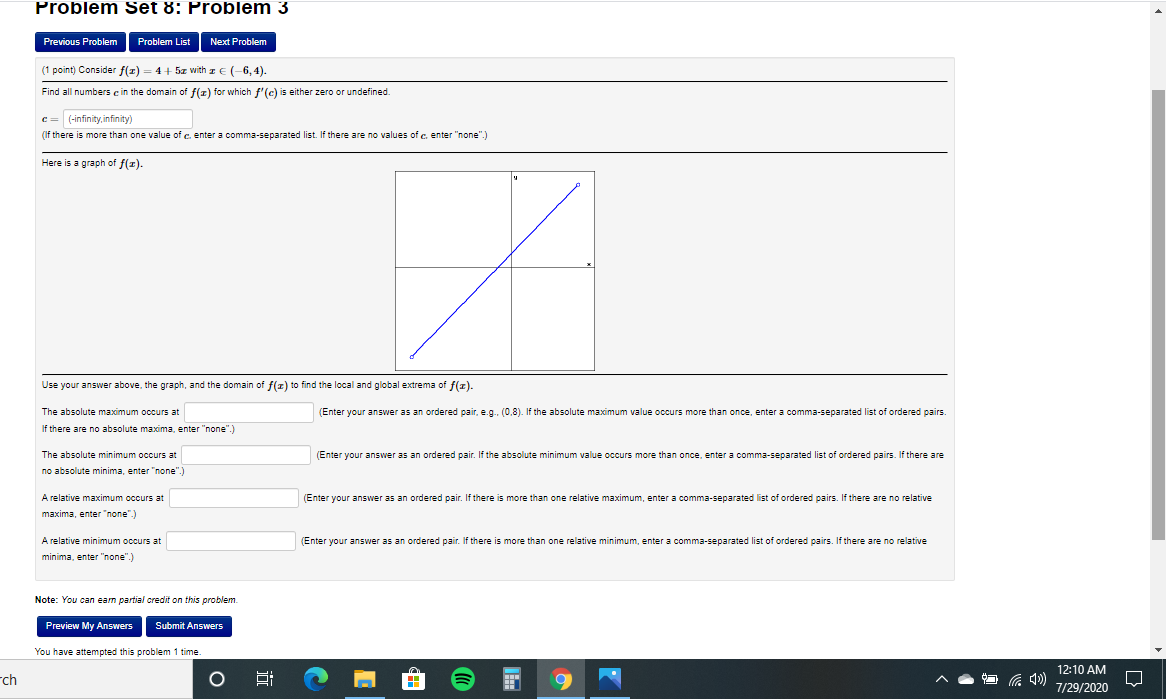This screenshot has height=699, width=1166.
Task: Click scrollbar down arrow
Action: pos(1158,650)
